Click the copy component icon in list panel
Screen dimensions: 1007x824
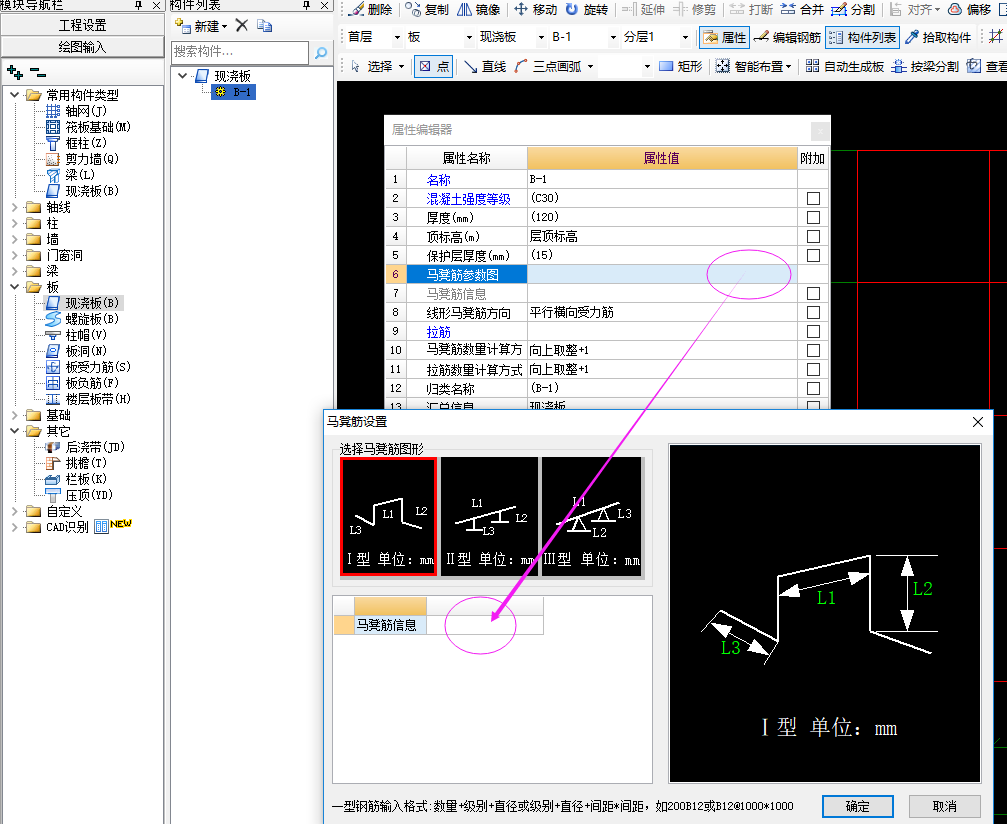(264, 26)
